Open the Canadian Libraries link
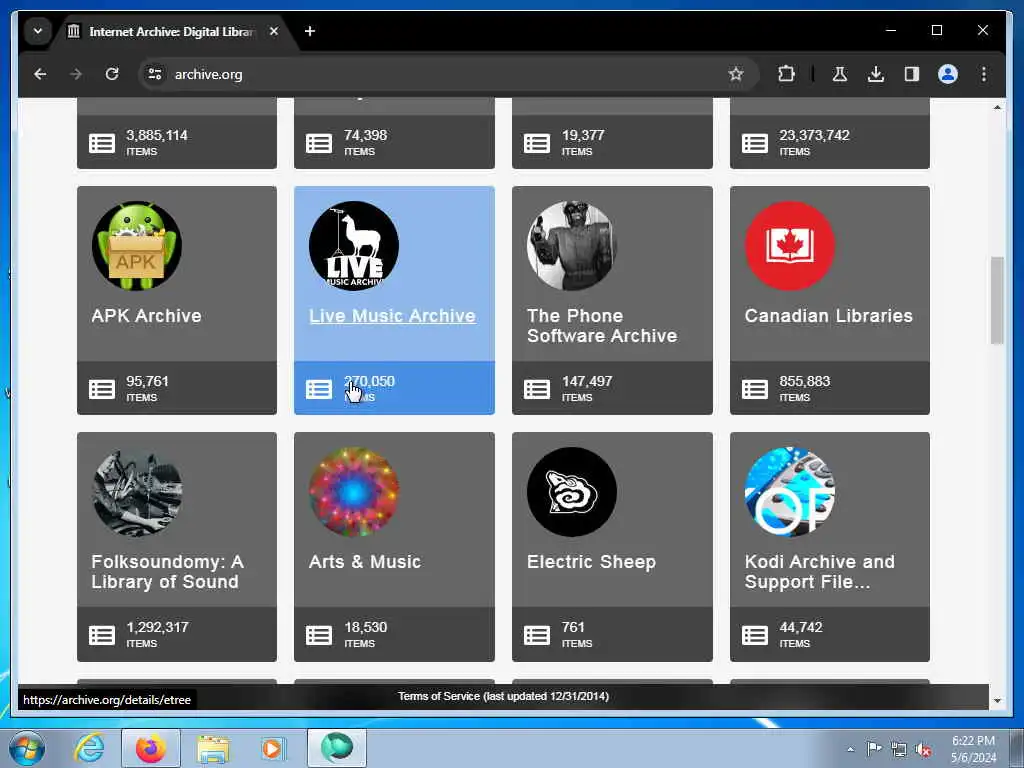 tap(828, 316)
